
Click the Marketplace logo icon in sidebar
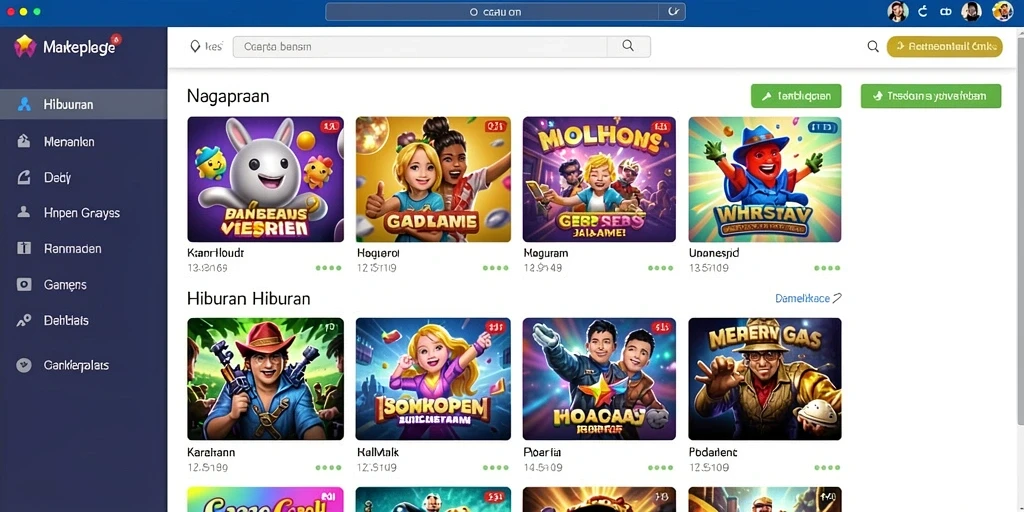[x=25, y=46]
